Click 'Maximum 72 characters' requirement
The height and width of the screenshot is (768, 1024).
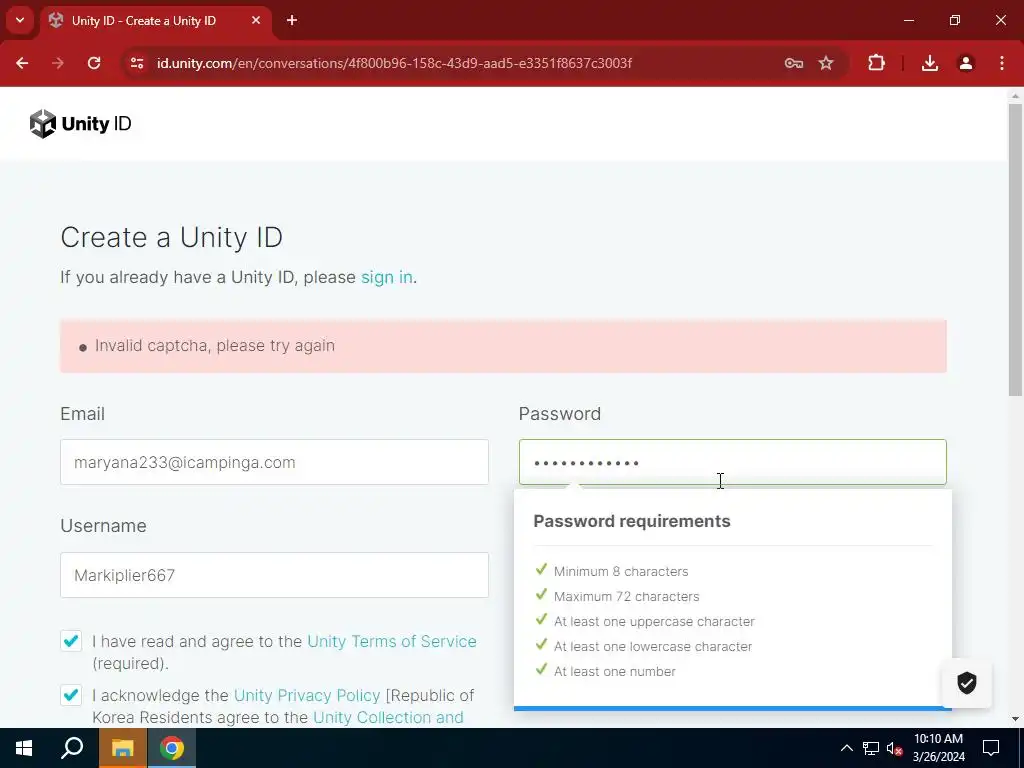(626, 596)
